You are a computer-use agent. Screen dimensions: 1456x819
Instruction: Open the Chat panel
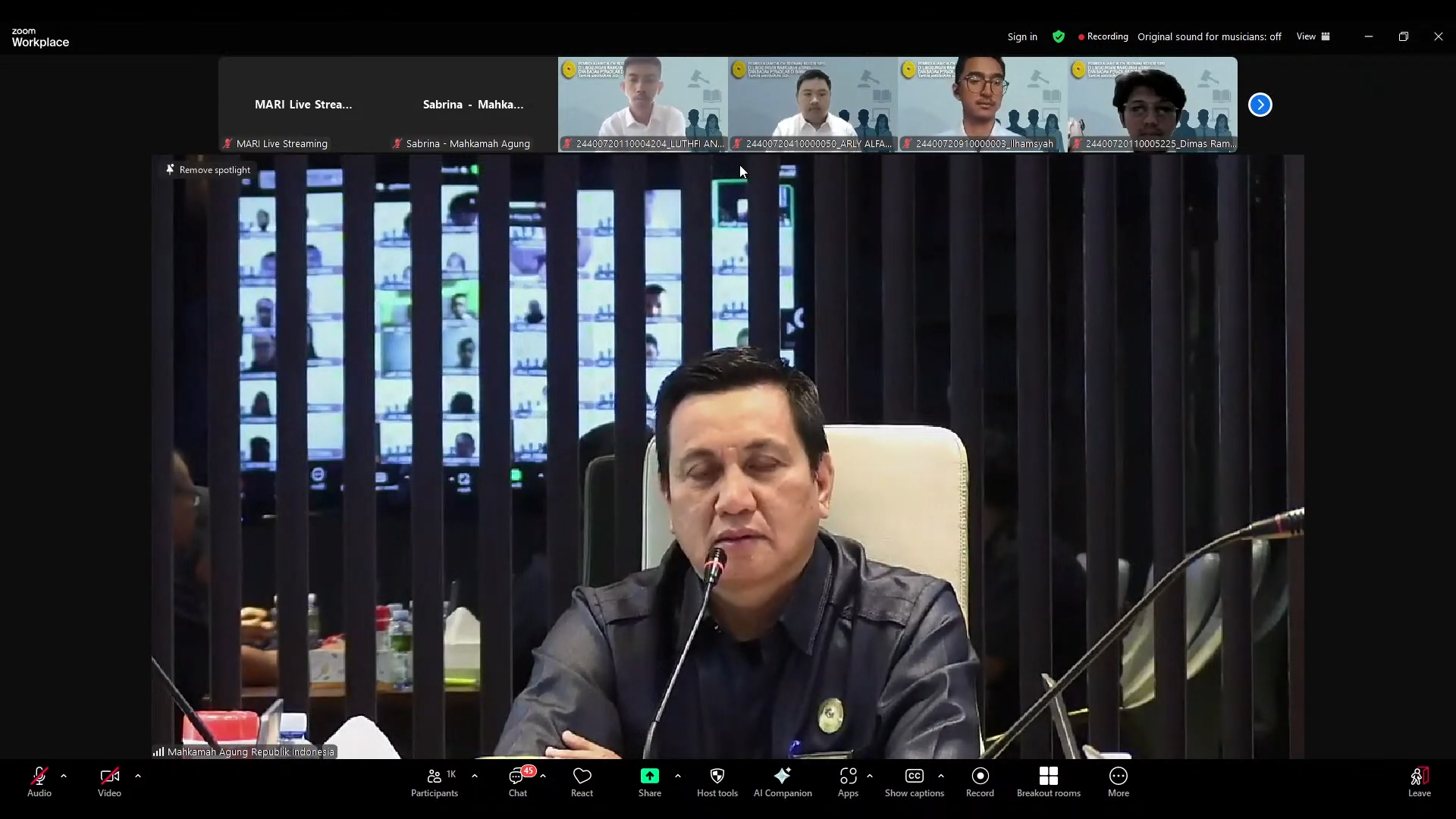pos(518,782)
